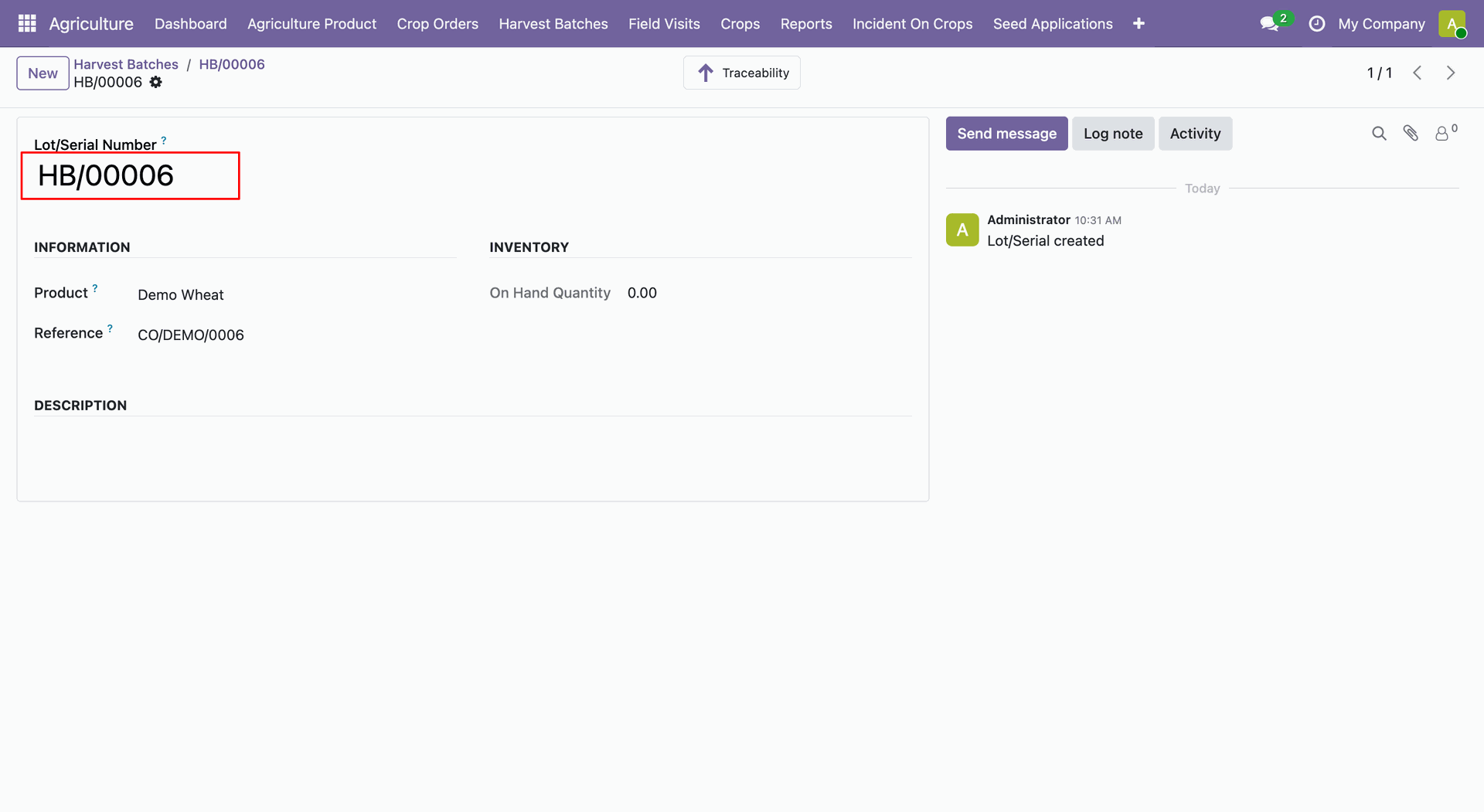Open the apps grid menu icon
This screenshot has height=812, width=1484.
tap(27, 23)
